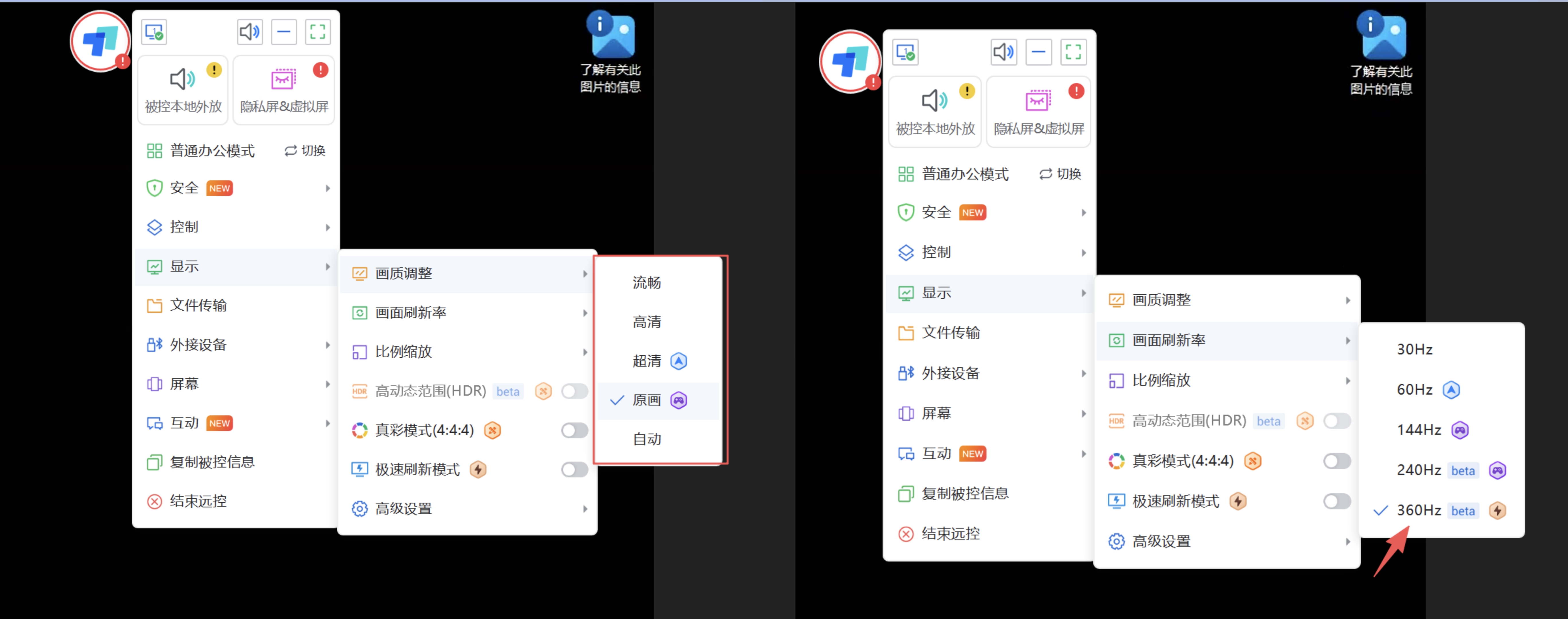
Task: Enter fullscreen from the right screenshot toolbar
Action: (x=1073, y=52)
